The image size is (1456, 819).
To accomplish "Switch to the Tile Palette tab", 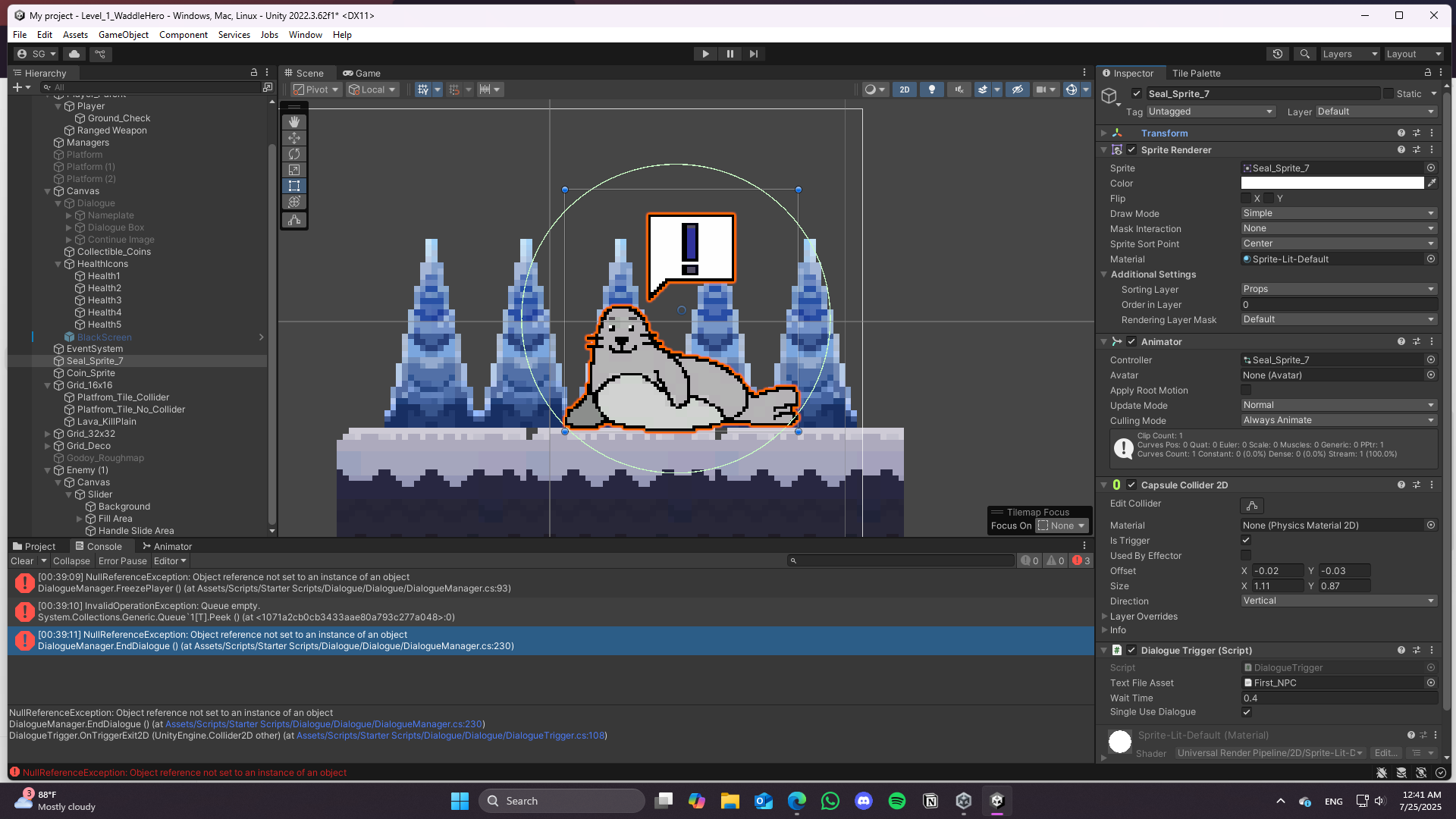I will click(x=1196, y=74).
